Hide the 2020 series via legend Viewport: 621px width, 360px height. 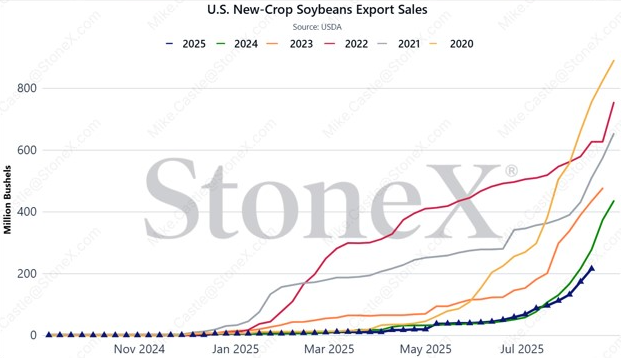pos(451,44)
